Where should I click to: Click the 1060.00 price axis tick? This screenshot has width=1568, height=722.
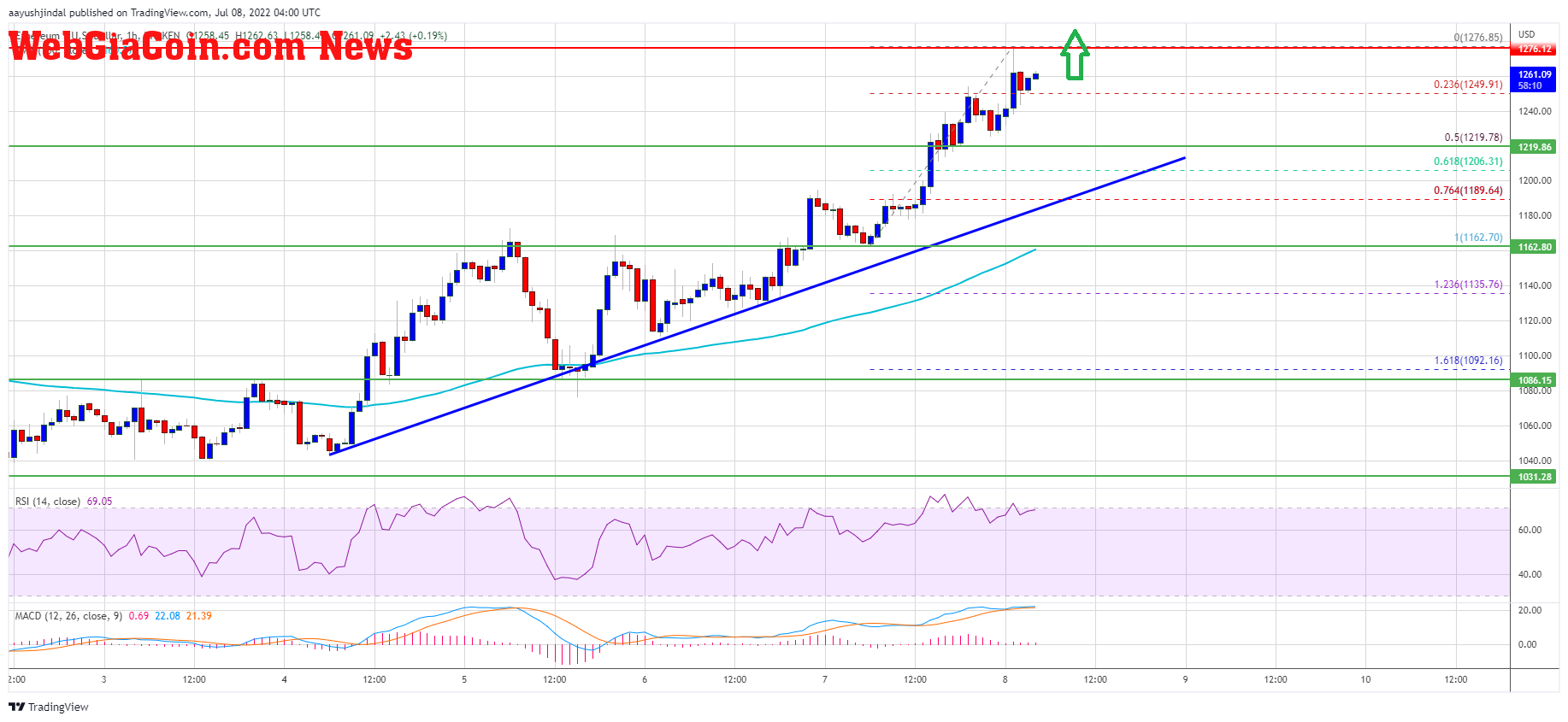pyautogui.click(x=1535, y=426)
